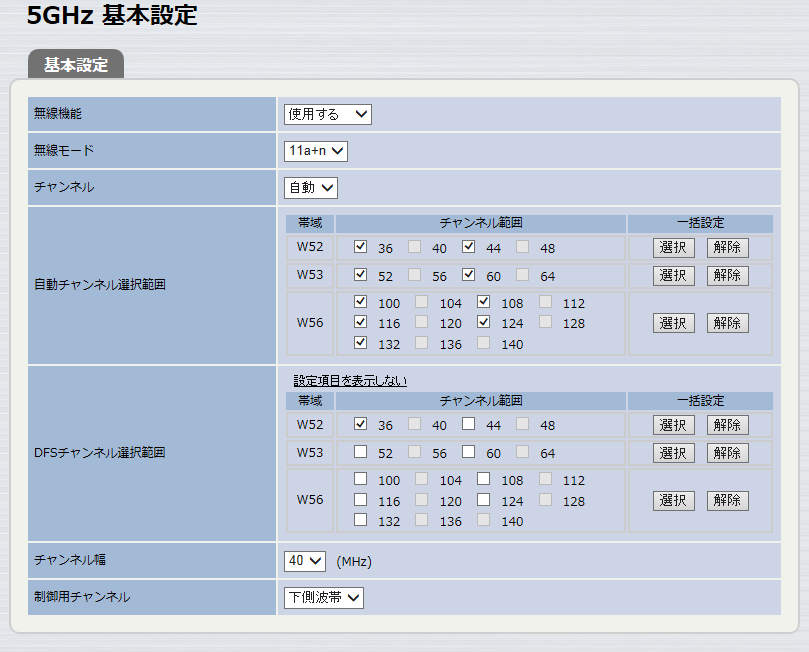Switch to the 基本設定 tab
Screen dimensions: 809x652
76,65
